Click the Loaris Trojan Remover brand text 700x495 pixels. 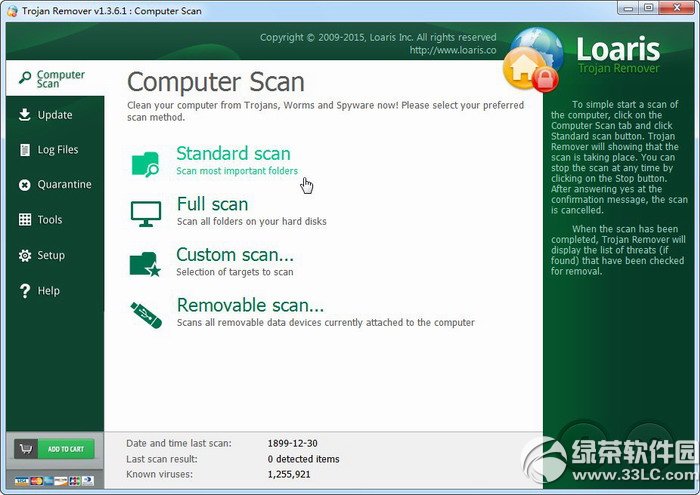(618, 55)
